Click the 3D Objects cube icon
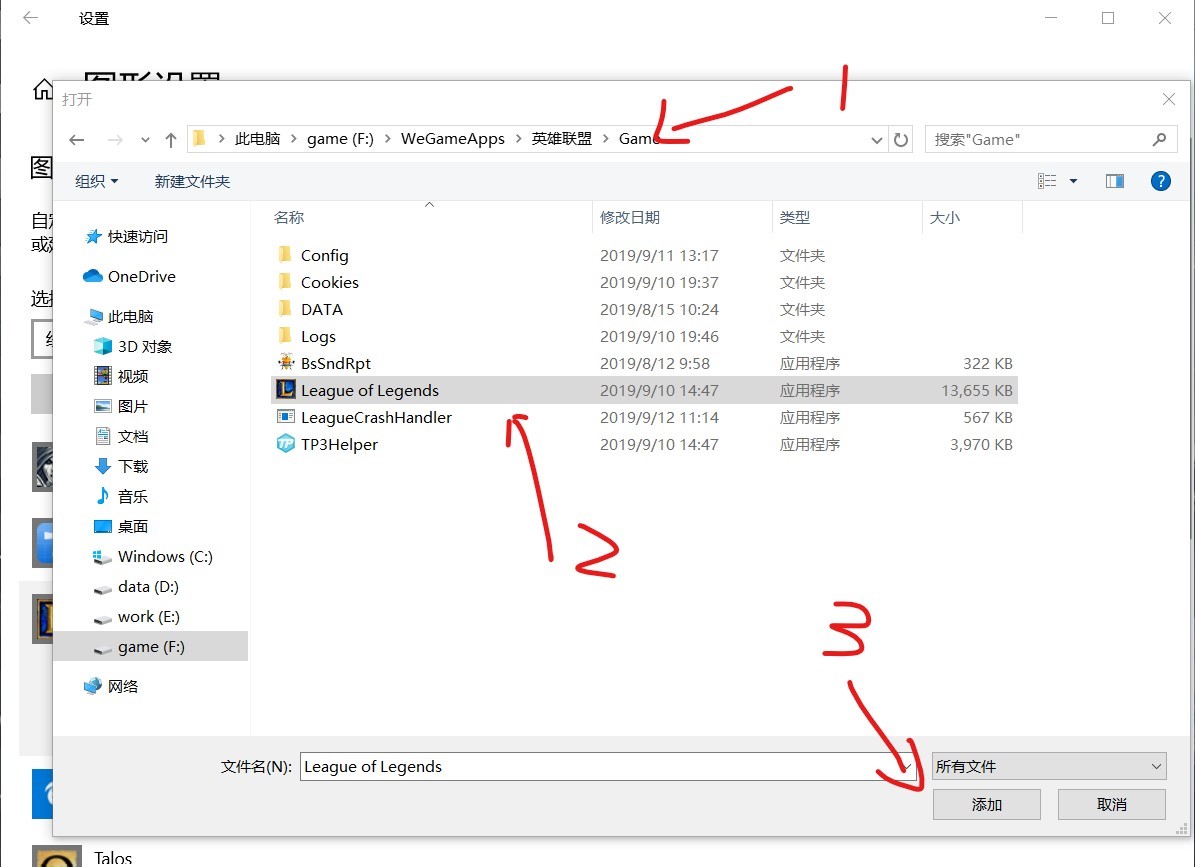Image resolution: width=1195 pixels, height=867 pixels. (102, 346)
